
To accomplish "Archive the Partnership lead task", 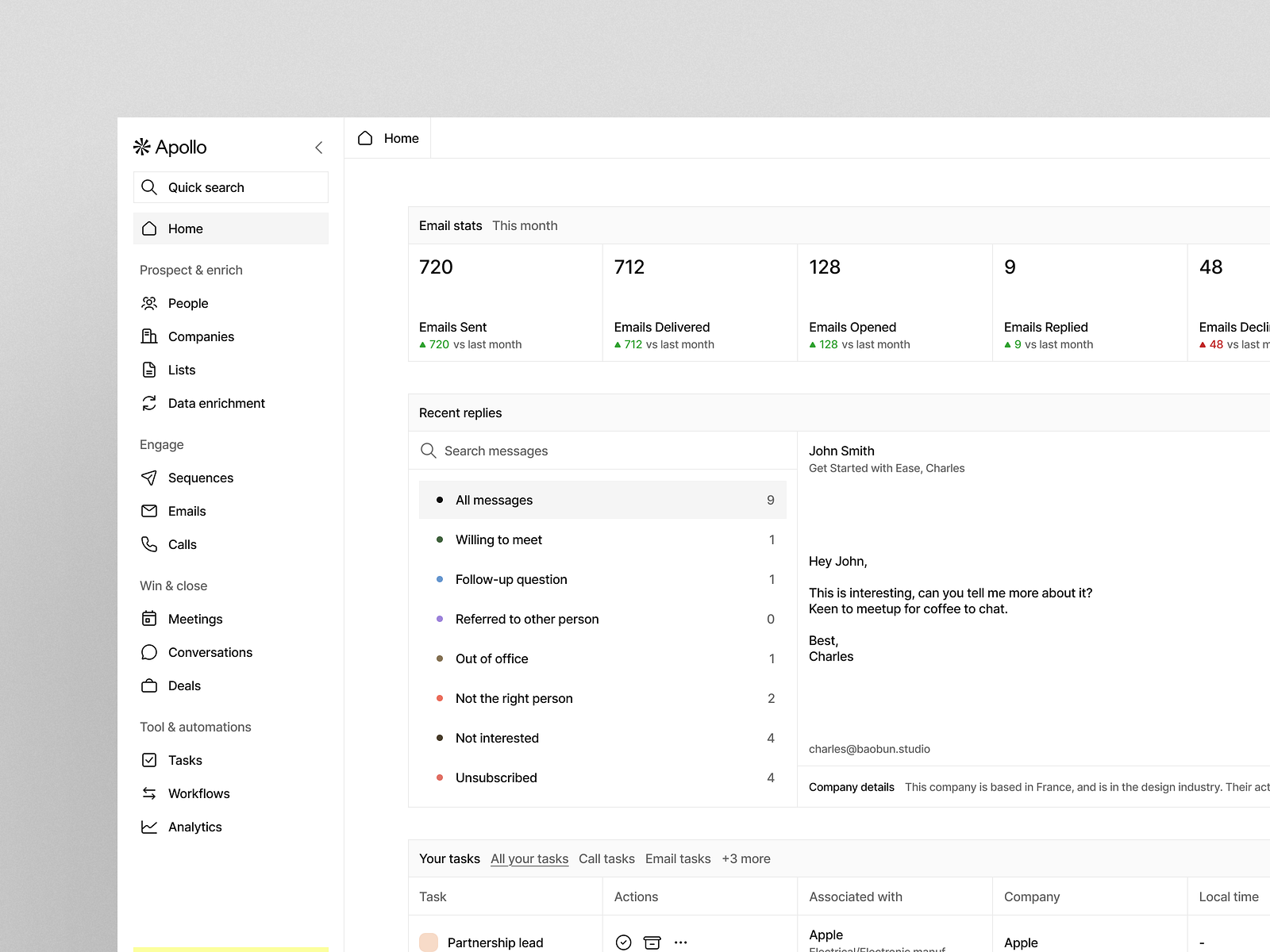I will pyautogui.click(x=652, y=942).
